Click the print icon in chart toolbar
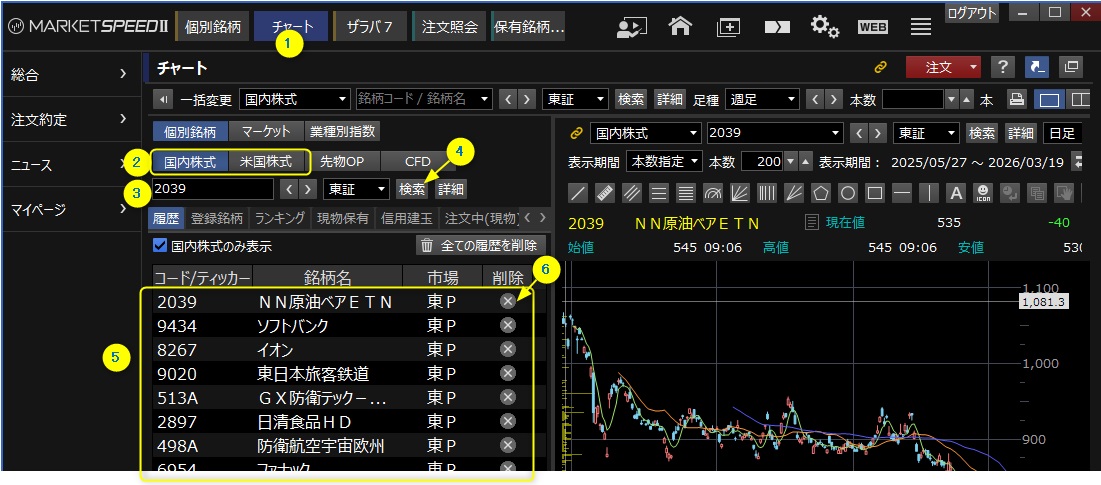Screen dimensions: 1101x485 (1016, 99)
